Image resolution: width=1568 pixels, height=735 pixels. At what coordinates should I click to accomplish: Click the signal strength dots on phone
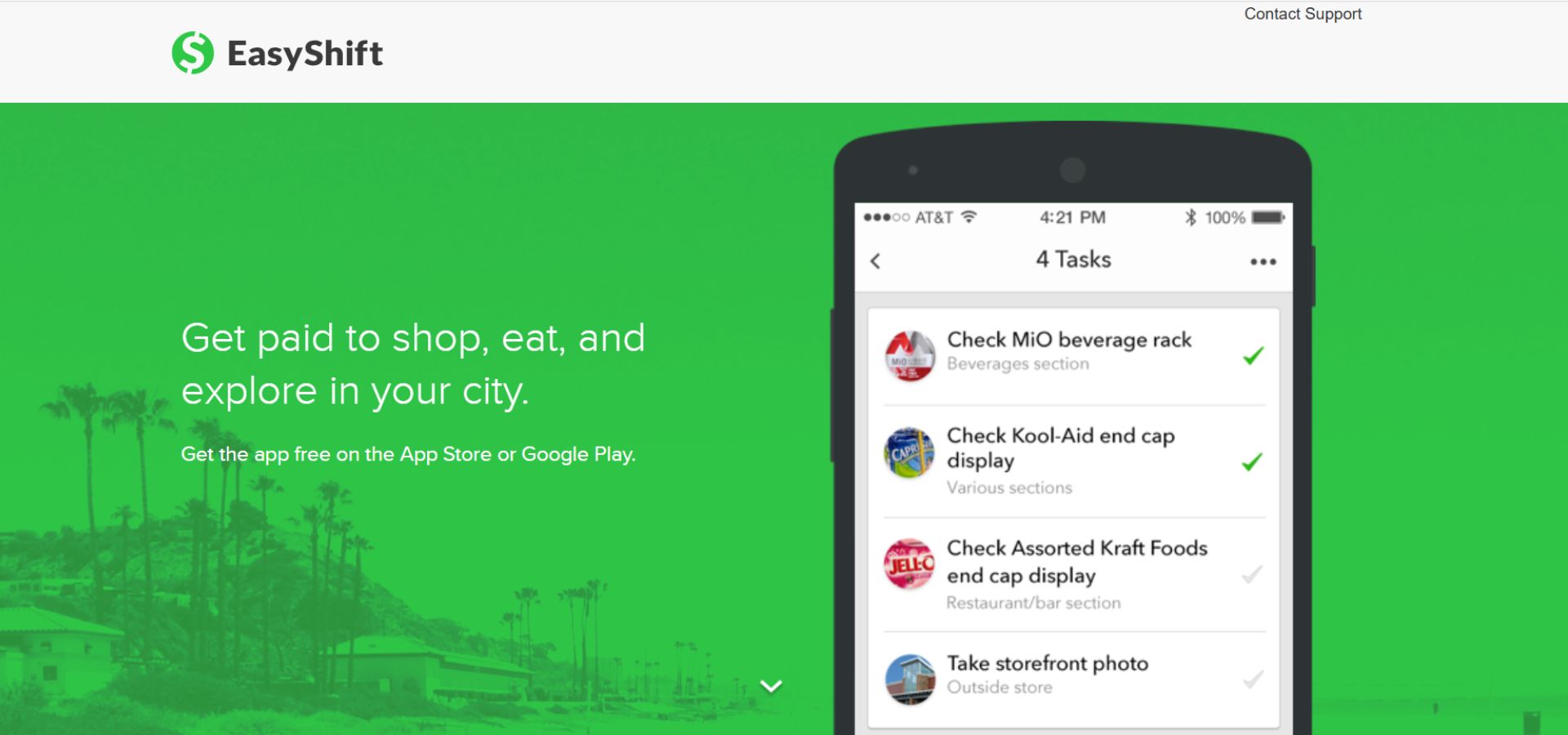[886, 217]
